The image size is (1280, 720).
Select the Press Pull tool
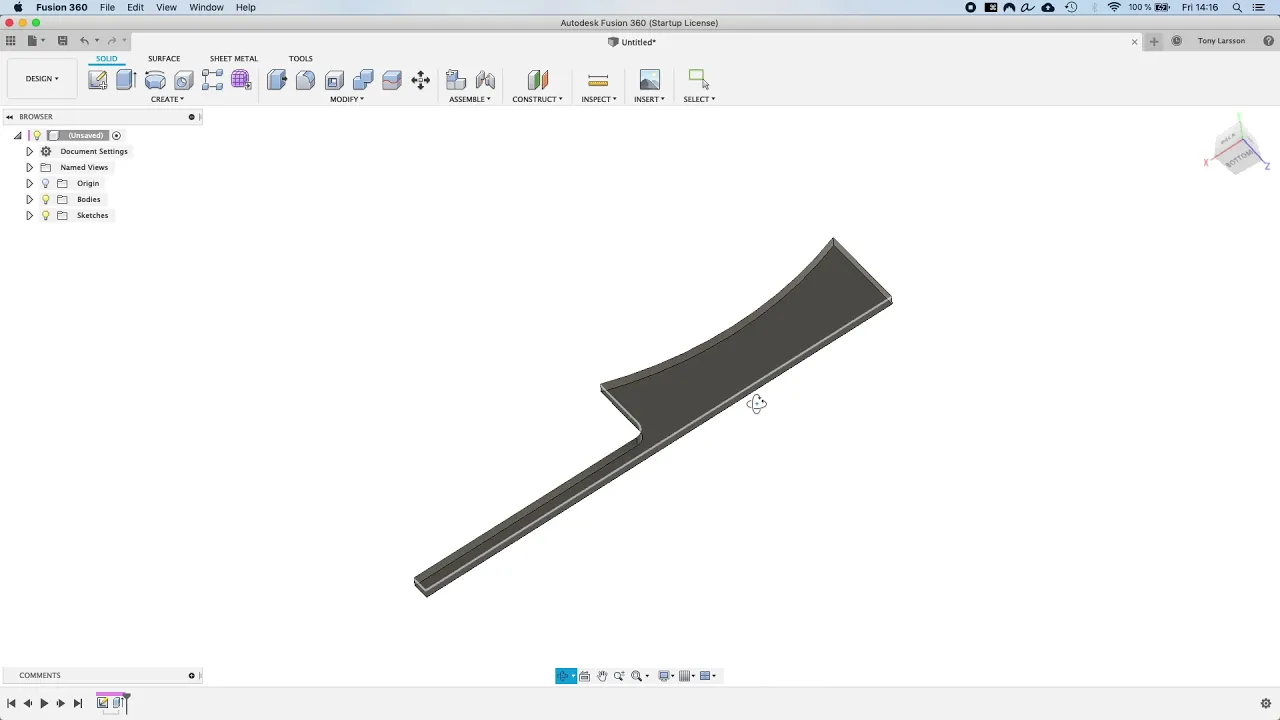[x=277, y=80]
